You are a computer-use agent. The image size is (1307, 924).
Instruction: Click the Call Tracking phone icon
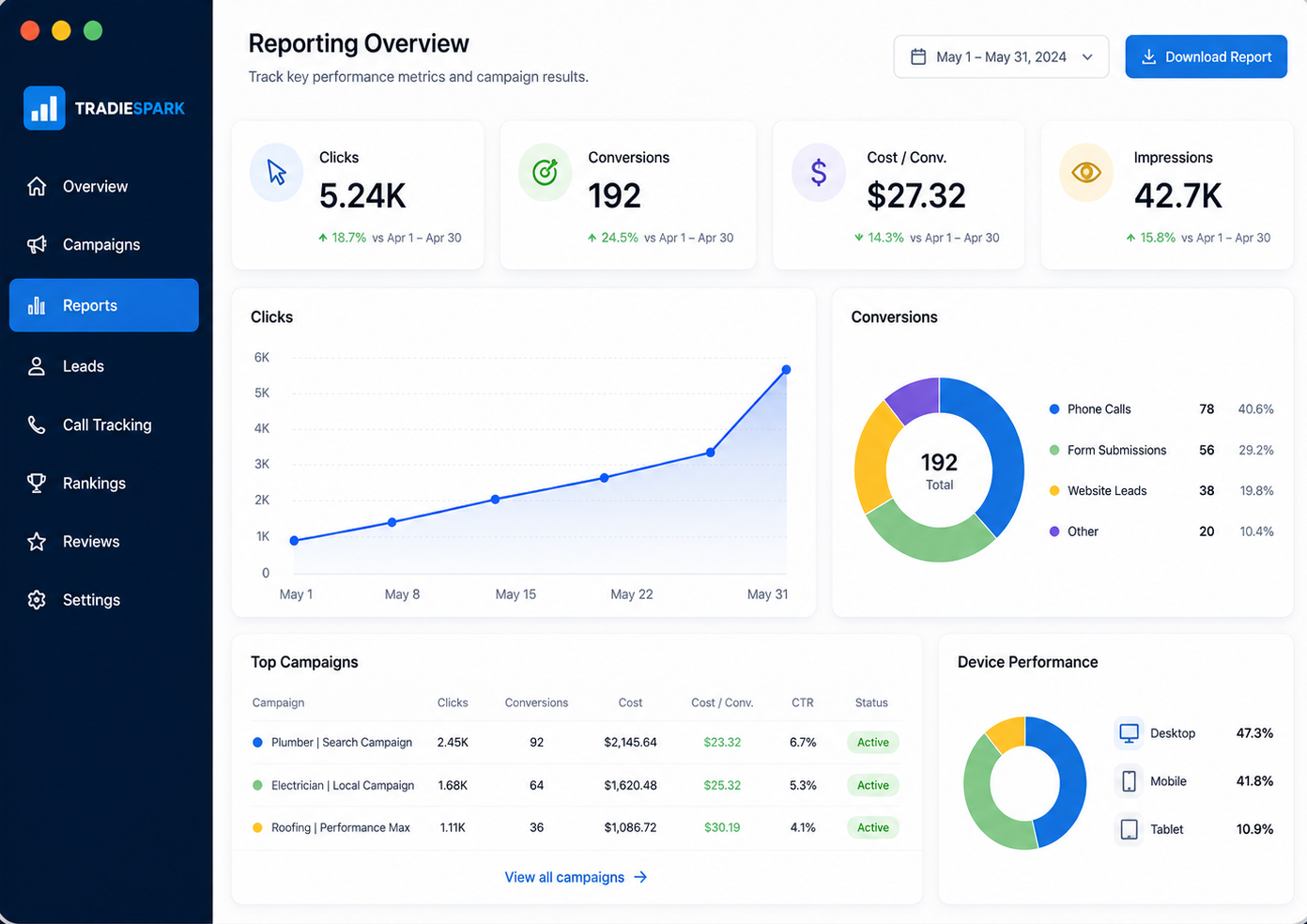click(x=37, y=424)
